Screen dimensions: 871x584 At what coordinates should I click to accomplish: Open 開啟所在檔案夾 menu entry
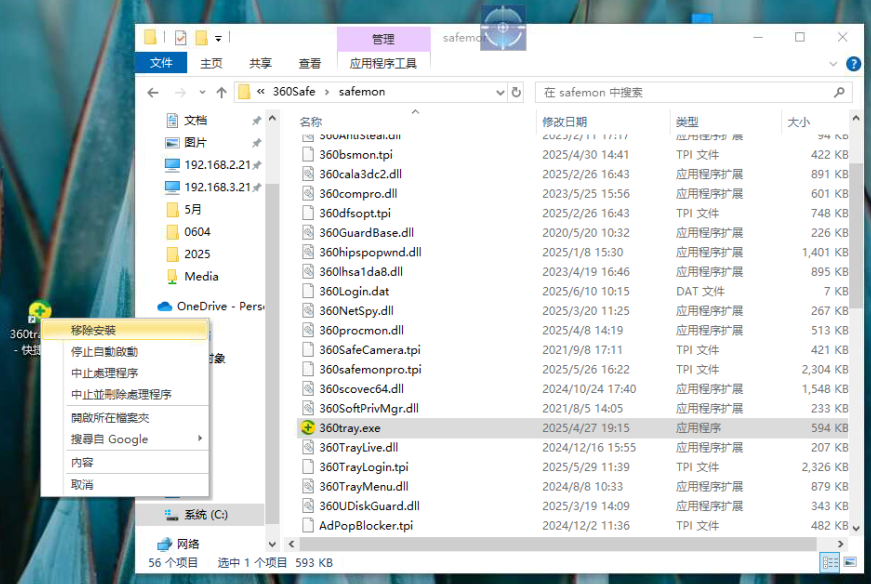pyautogui.click(x=109, y=418)
